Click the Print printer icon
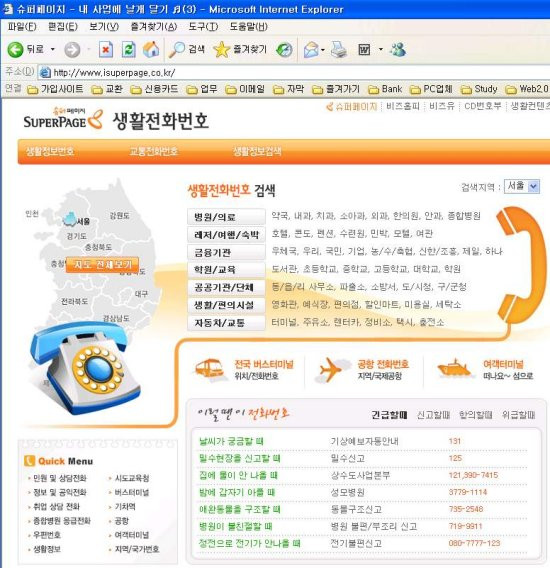 coord(338,50)
